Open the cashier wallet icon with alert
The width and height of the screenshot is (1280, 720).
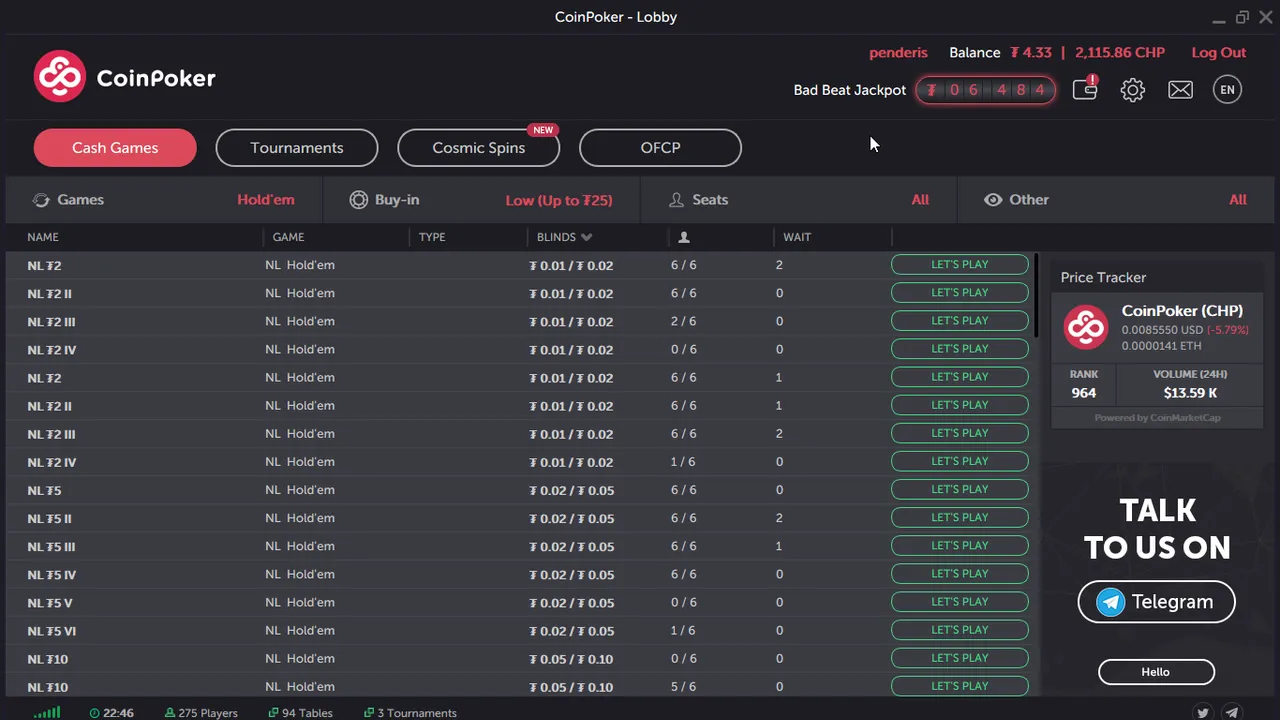(x=1085, y=89)
